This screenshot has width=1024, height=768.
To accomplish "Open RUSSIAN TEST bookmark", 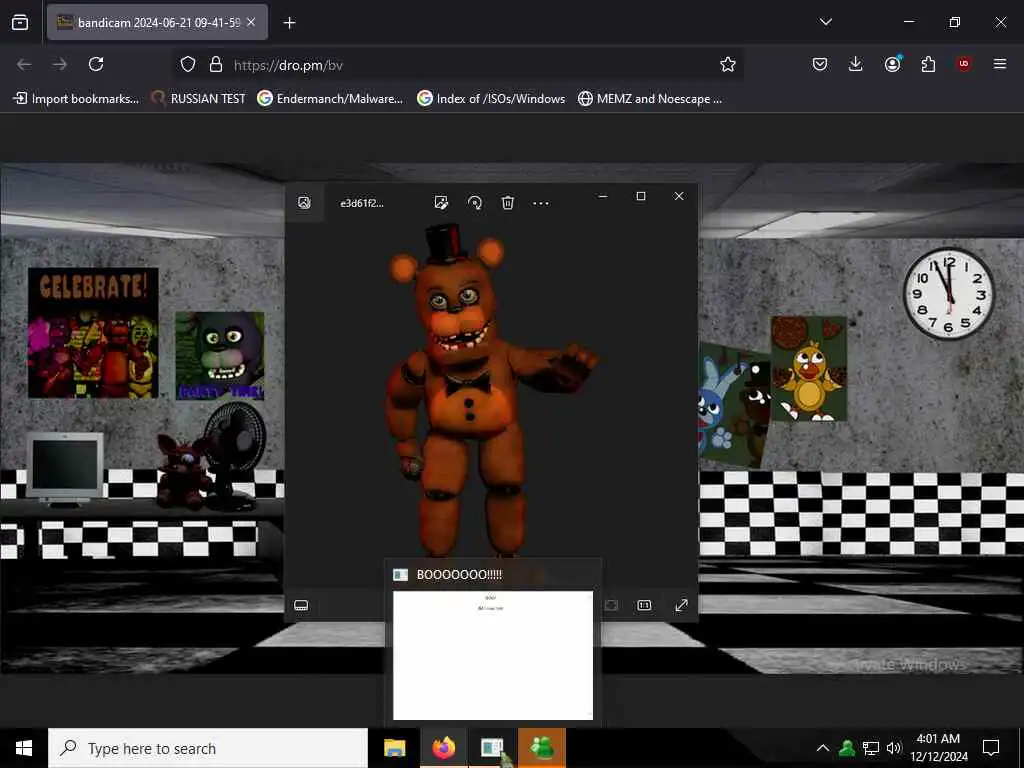I will [198, 99].
